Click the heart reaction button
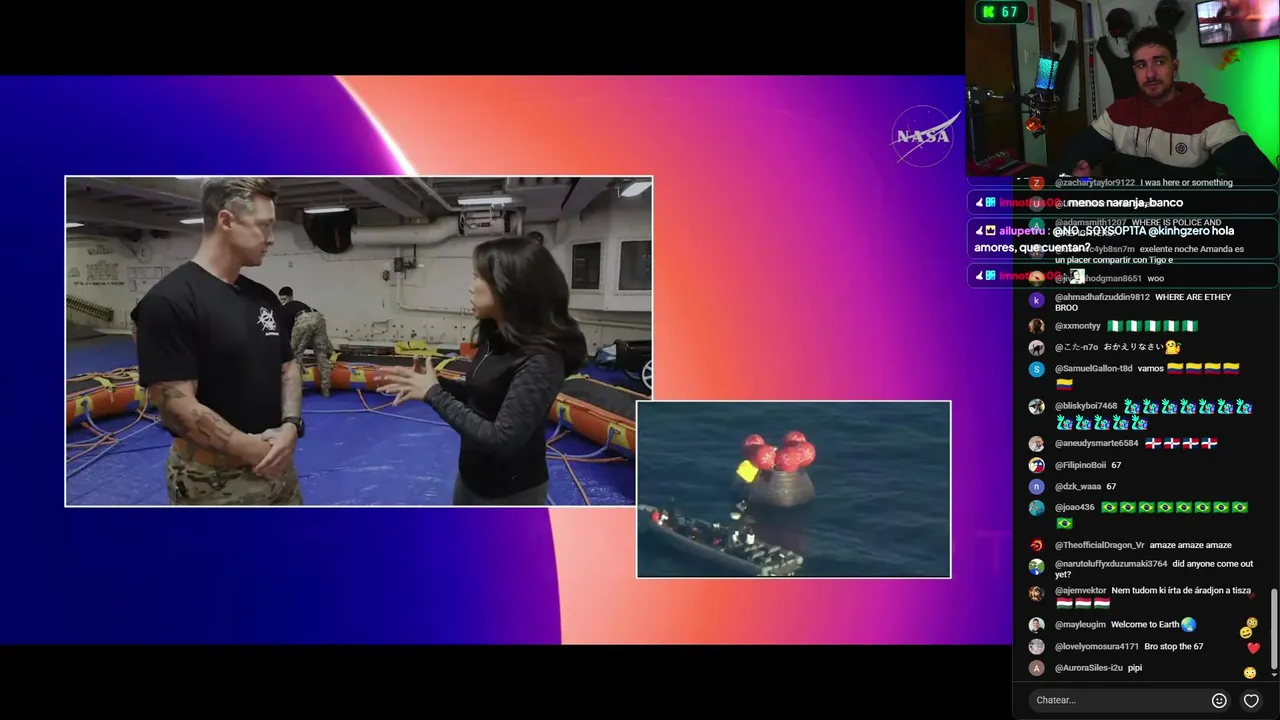1280x720 pixels. point(1251,700)
